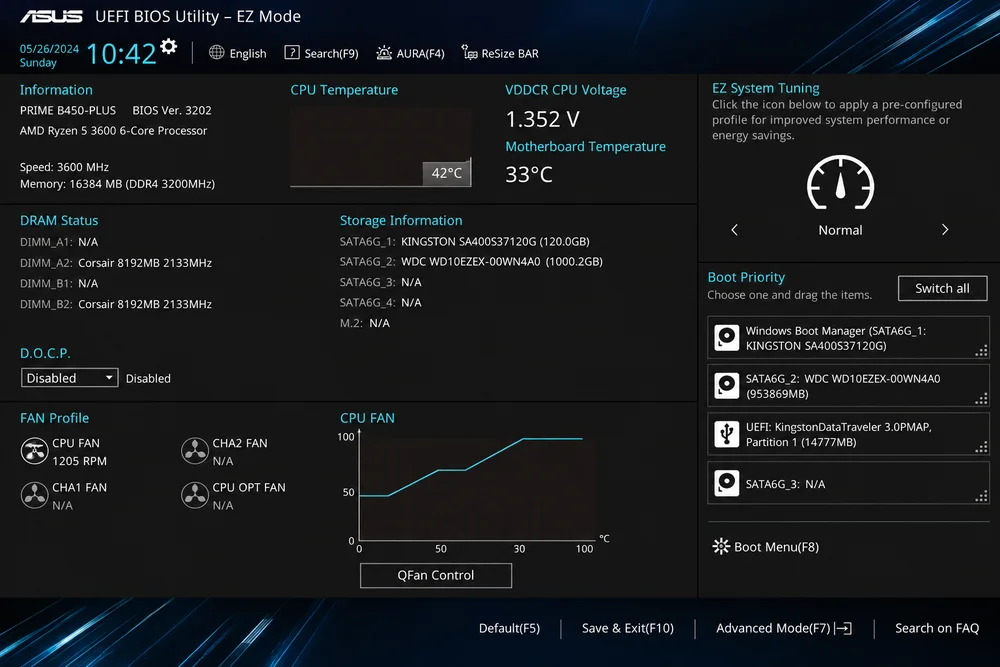
Task: Click Save & Exit(F10)
Action: 628,628
